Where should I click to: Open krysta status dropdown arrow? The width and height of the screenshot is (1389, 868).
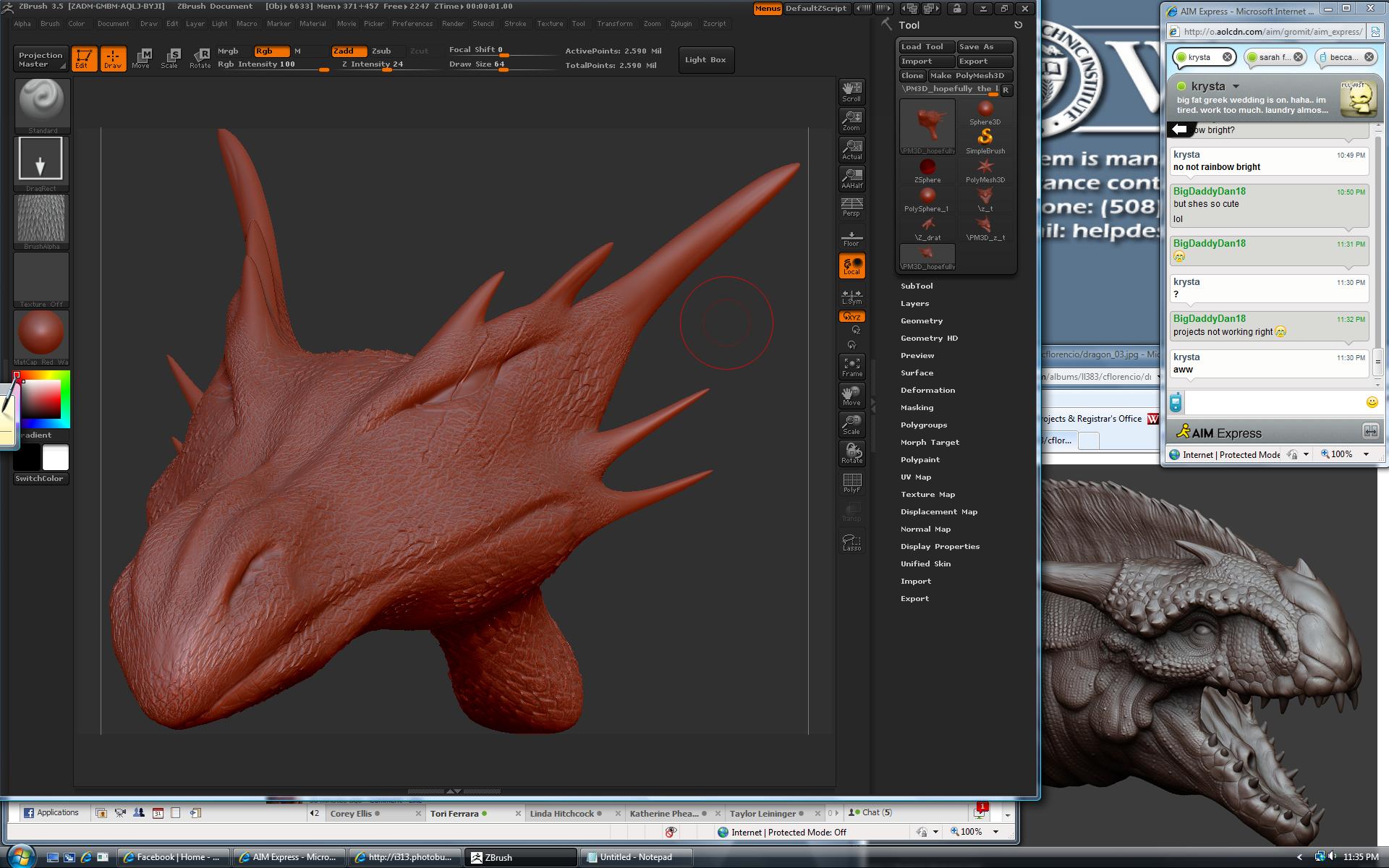click(x=1236, y=86)
